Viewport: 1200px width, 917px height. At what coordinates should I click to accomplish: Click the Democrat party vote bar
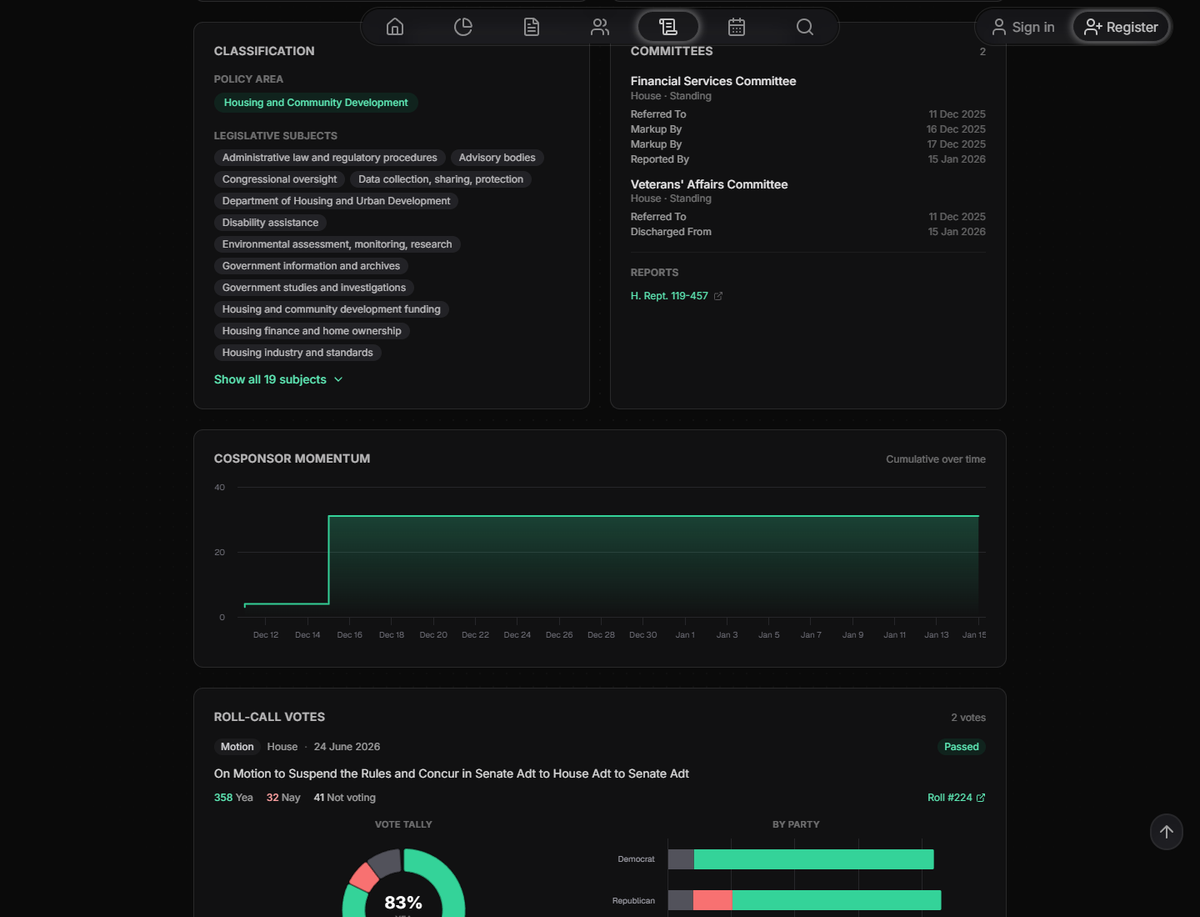pos(801,859)
